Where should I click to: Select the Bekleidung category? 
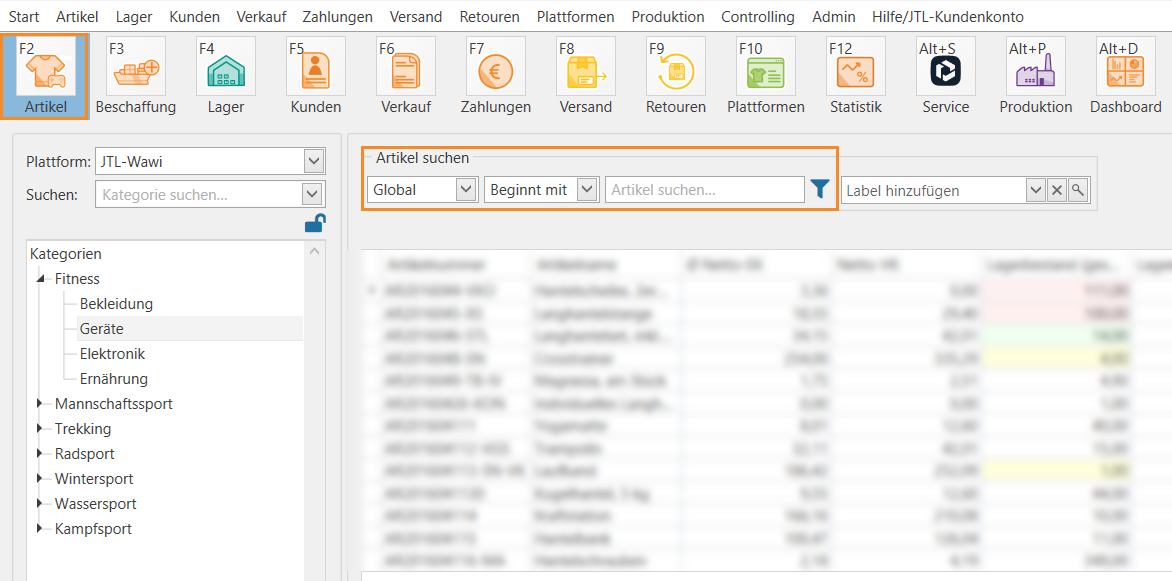116,304
